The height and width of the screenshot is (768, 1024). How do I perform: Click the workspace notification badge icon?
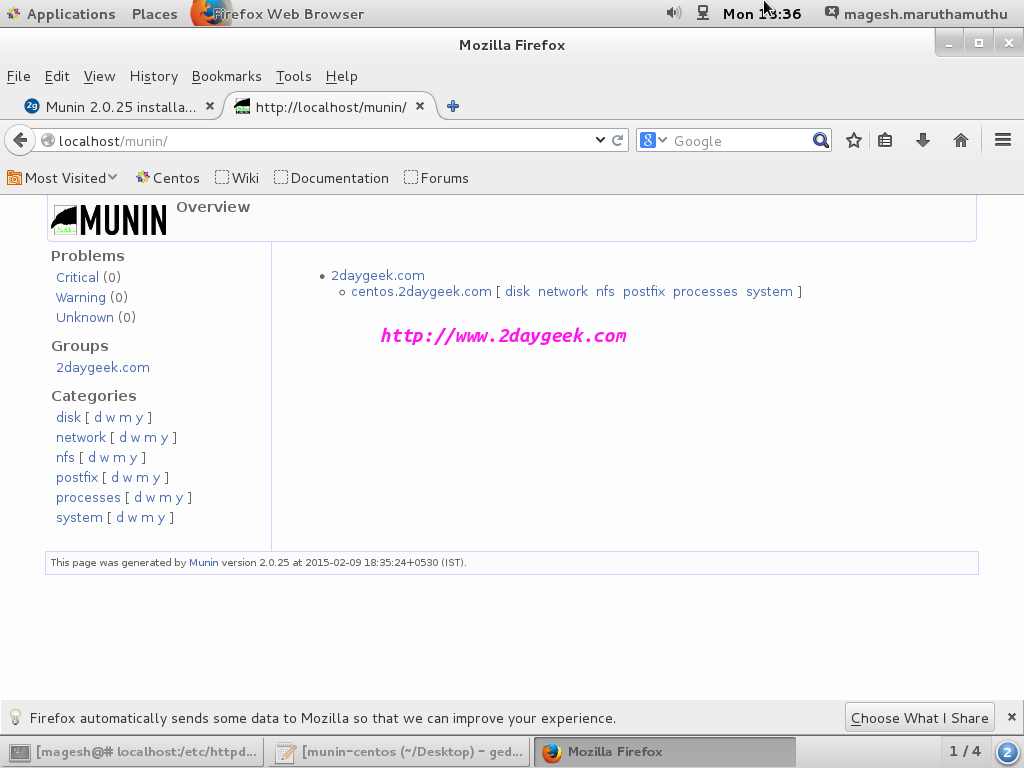coord(1008,752)
